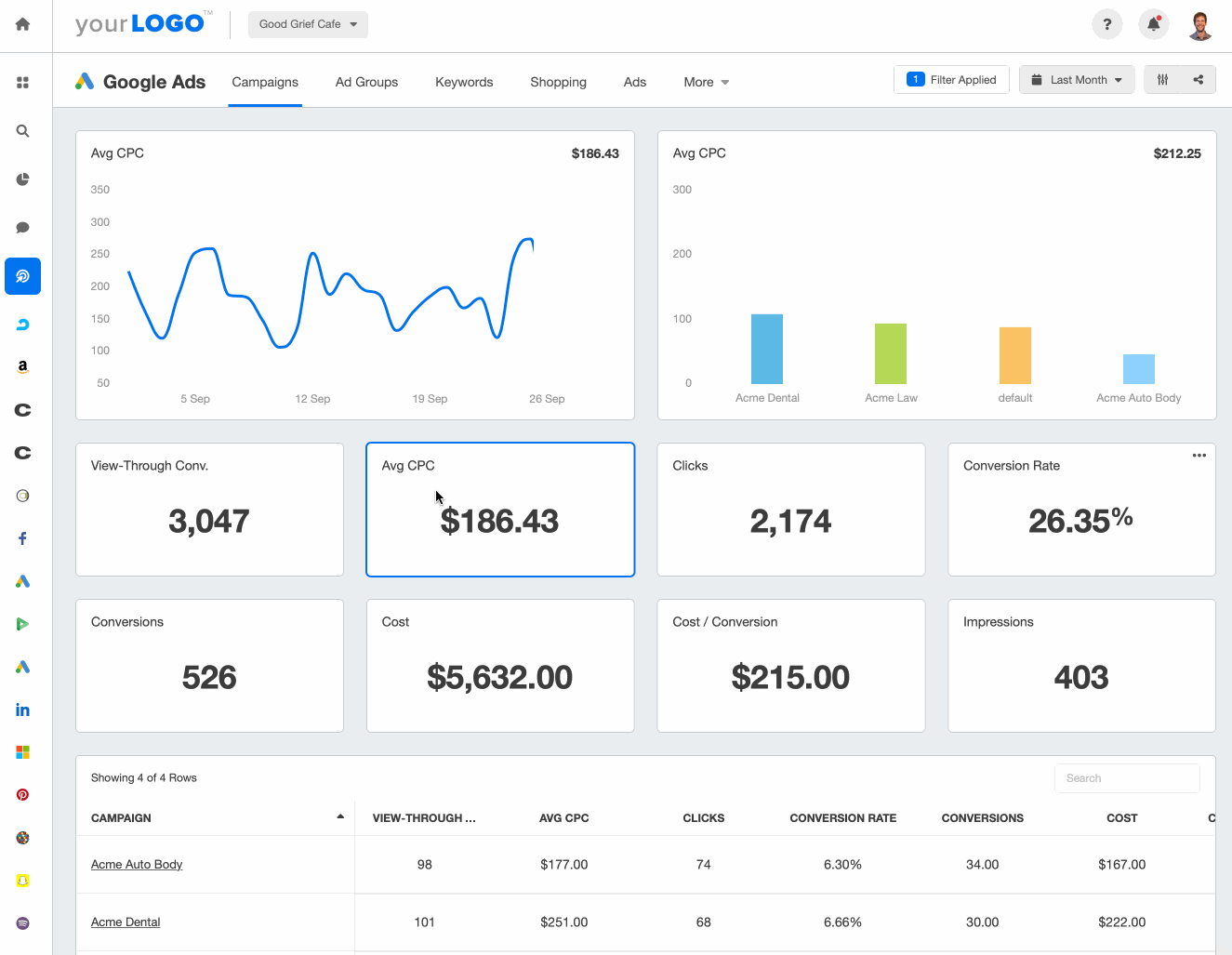The width and height of the screenshot is (1232, 955).
Task: Expand the Last Month date range dropdown
Action: coord(1076,79)
